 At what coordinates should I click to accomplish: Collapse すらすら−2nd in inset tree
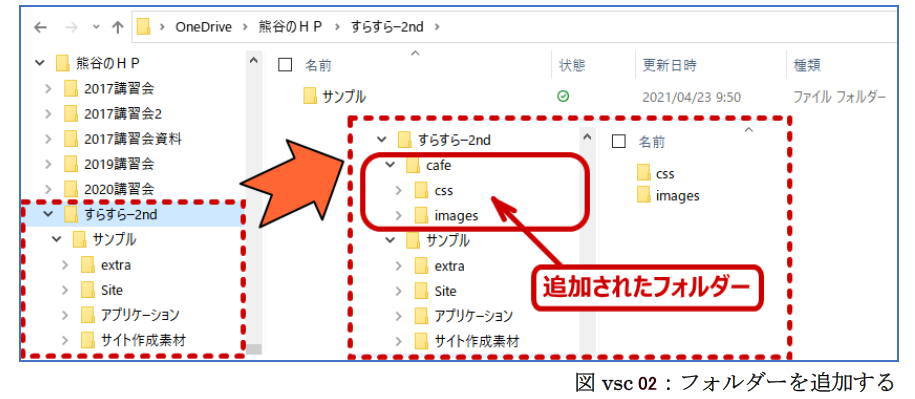tap(382, 139)
